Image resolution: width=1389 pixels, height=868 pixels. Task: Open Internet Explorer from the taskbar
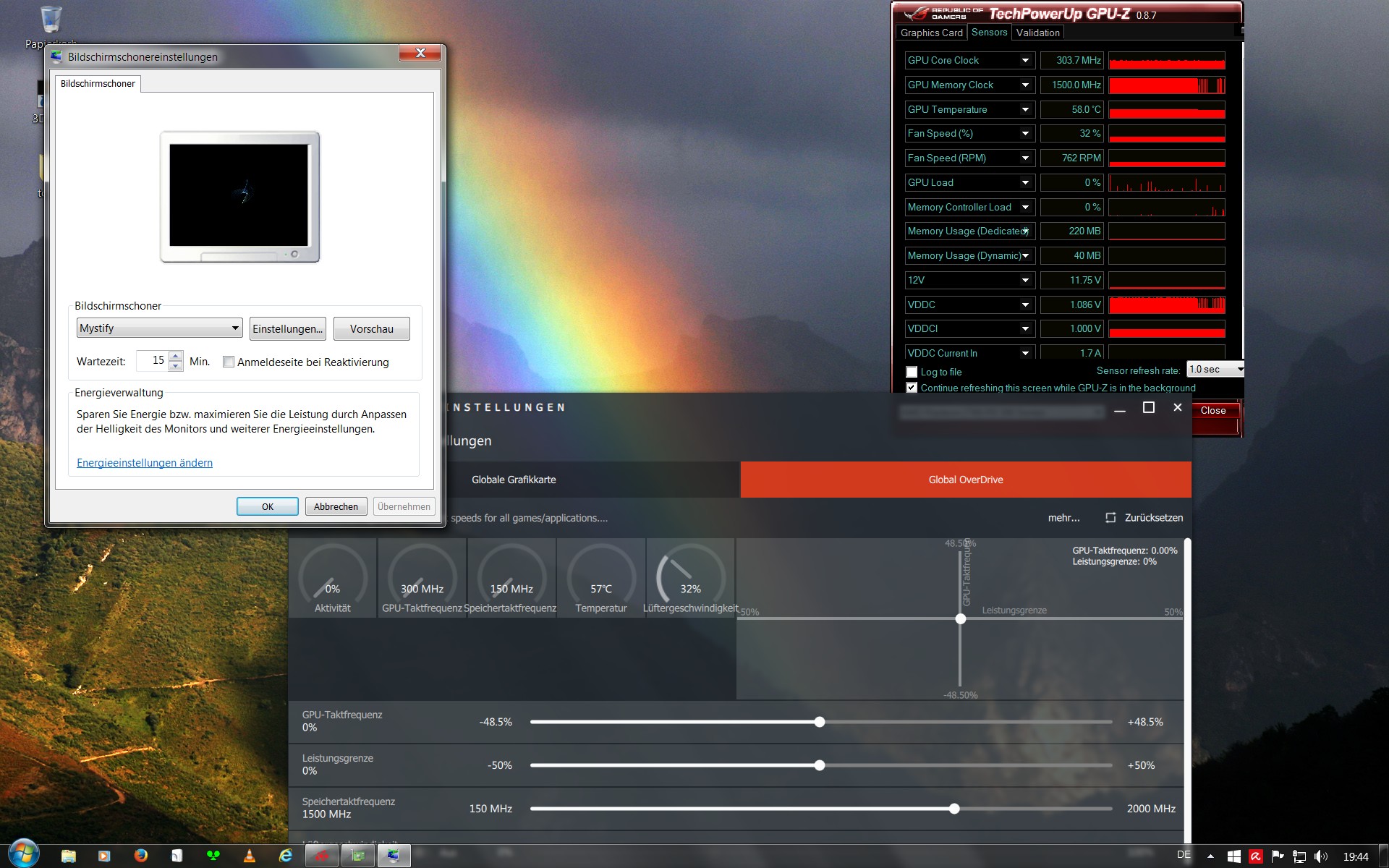(x=286, y=856)
